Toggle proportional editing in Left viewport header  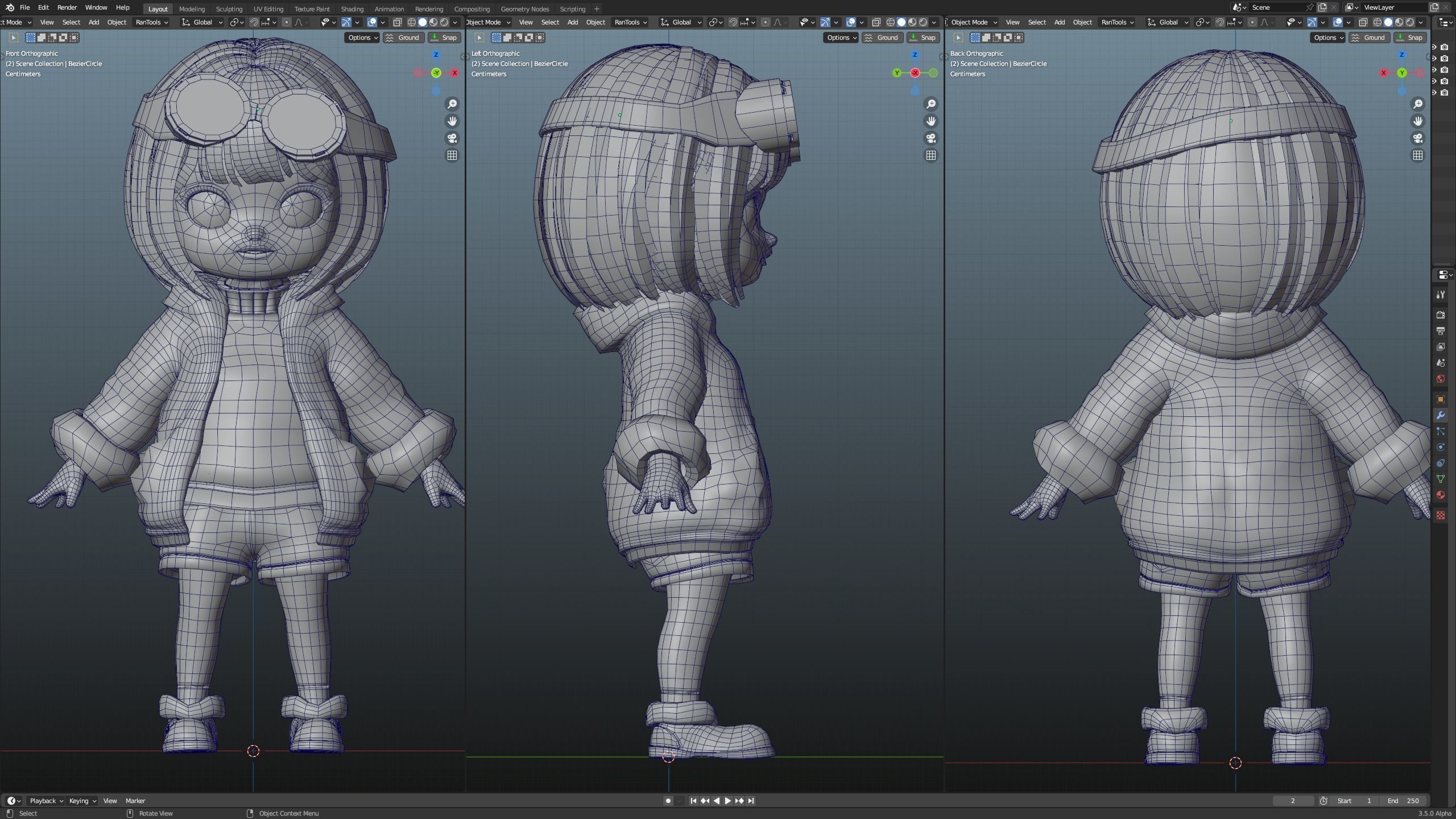tap(766, 22)
